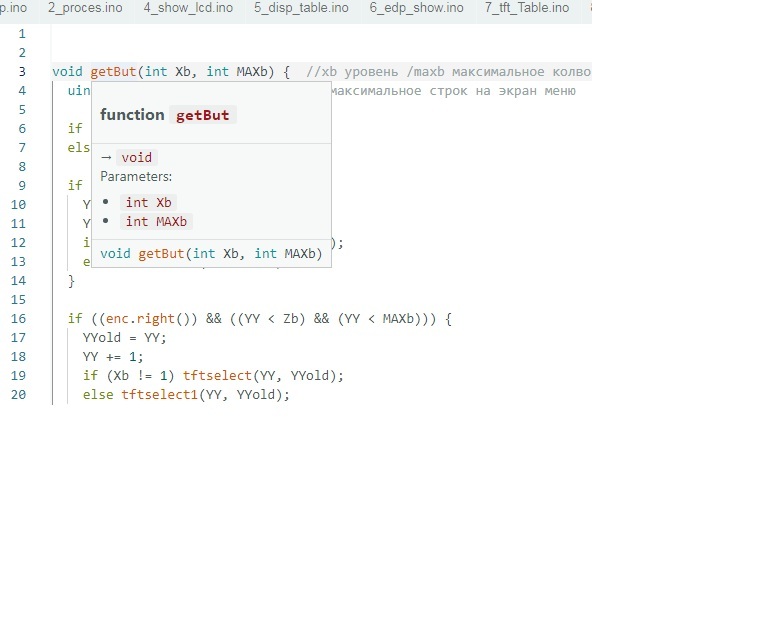This screenshot has width=784, height=640.
Task: Click the function signature at tooltip bottom
Action: pyautogui.click(x=211, y=254)
